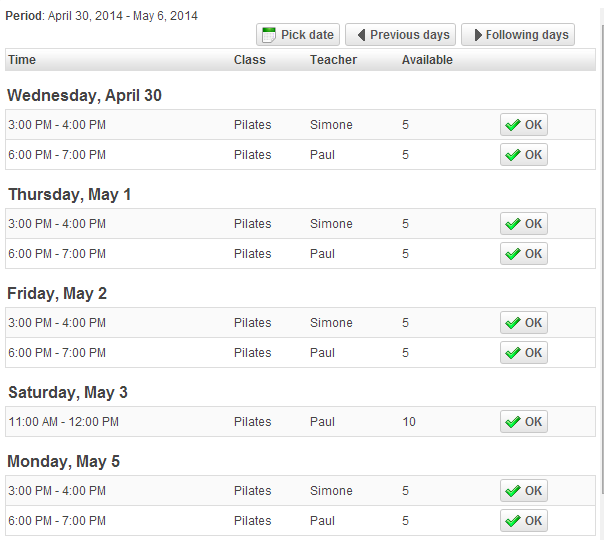Click OK for Wednesday 3:00 PM Simone class
Image resolution: width=604 pixels, height=540 pixels.
524,125
